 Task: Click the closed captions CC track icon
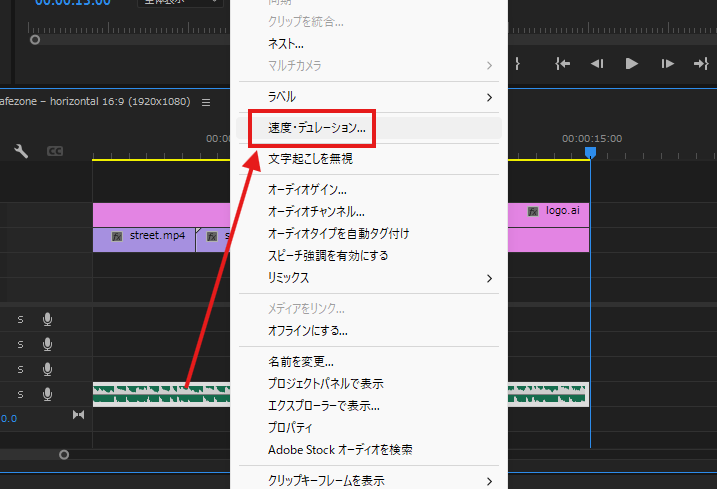click(54, 151)
